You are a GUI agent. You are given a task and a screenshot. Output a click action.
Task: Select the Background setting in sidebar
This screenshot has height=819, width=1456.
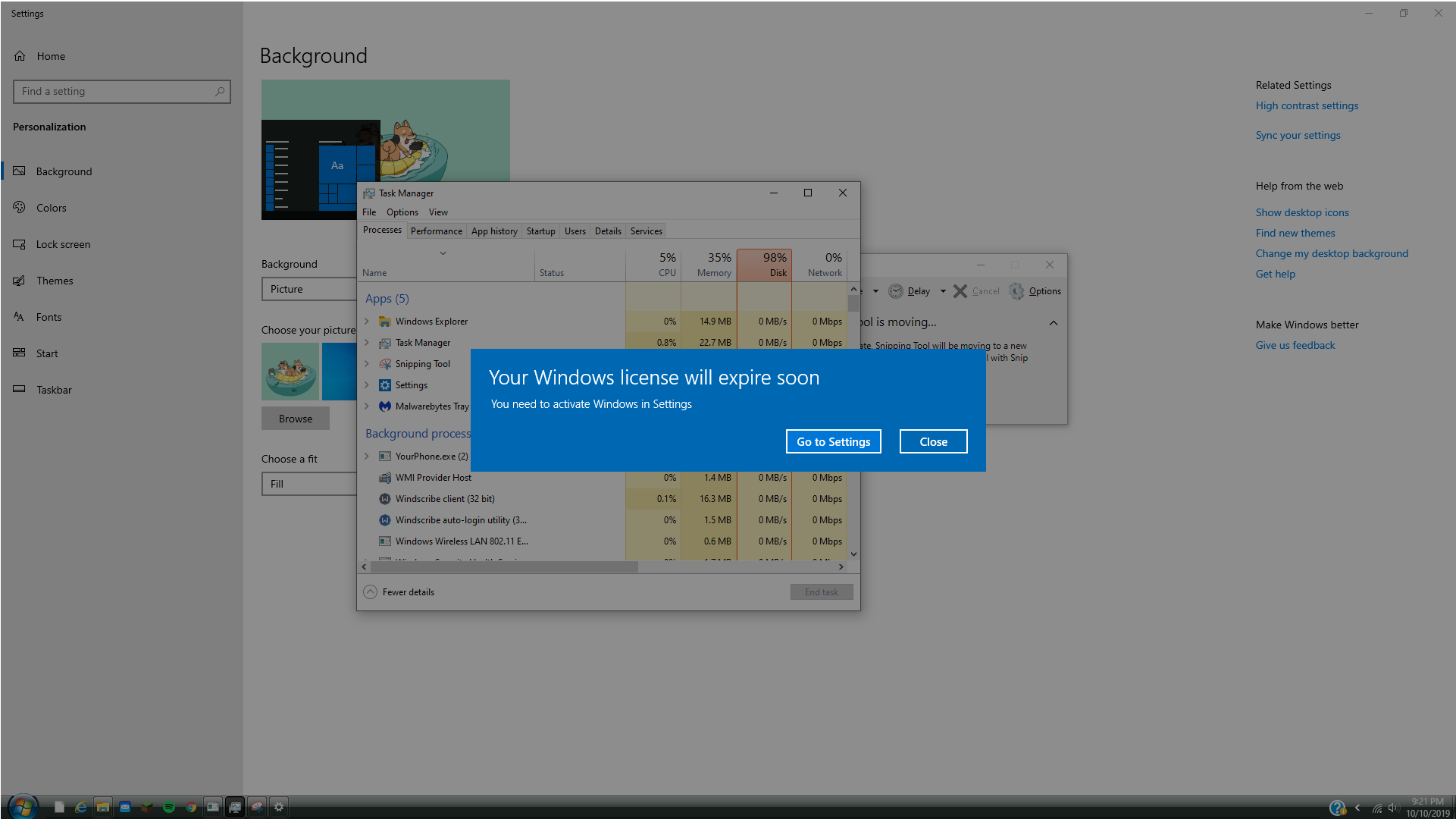(64, 171)
